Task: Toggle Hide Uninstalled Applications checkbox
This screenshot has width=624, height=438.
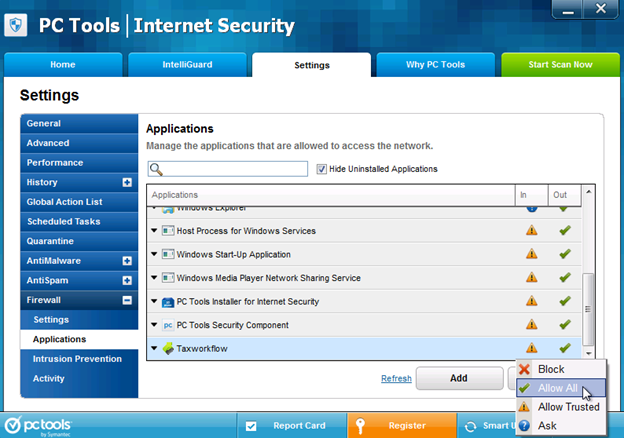Action: pos(322,169)
